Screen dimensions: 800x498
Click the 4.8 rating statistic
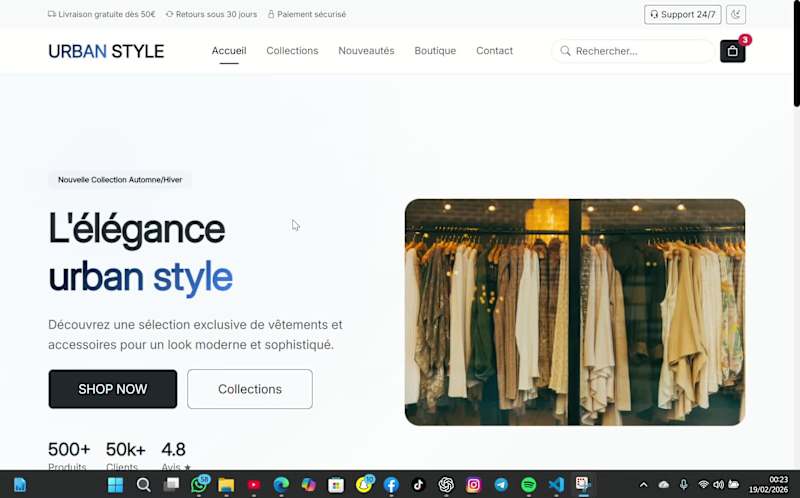[x=173, y=449]
